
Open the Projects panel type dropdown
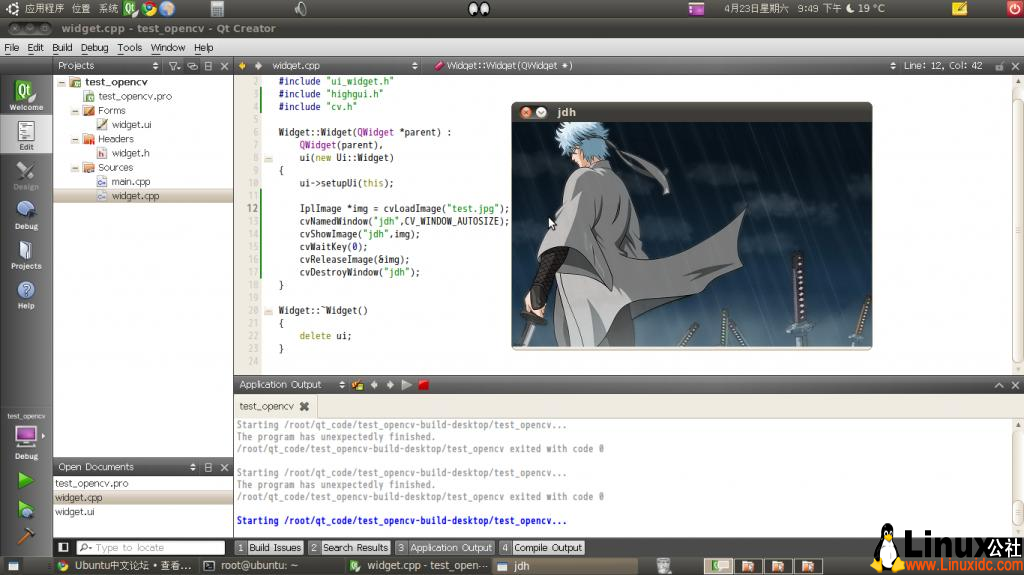108,66
